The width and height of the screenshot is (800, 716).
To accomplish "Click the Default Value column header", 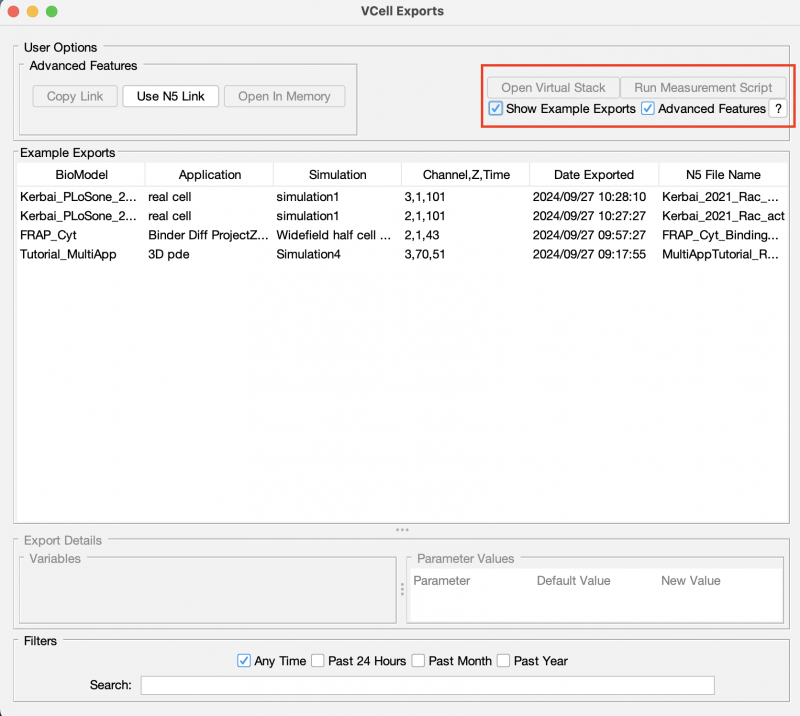I will (x=573, y=580).
